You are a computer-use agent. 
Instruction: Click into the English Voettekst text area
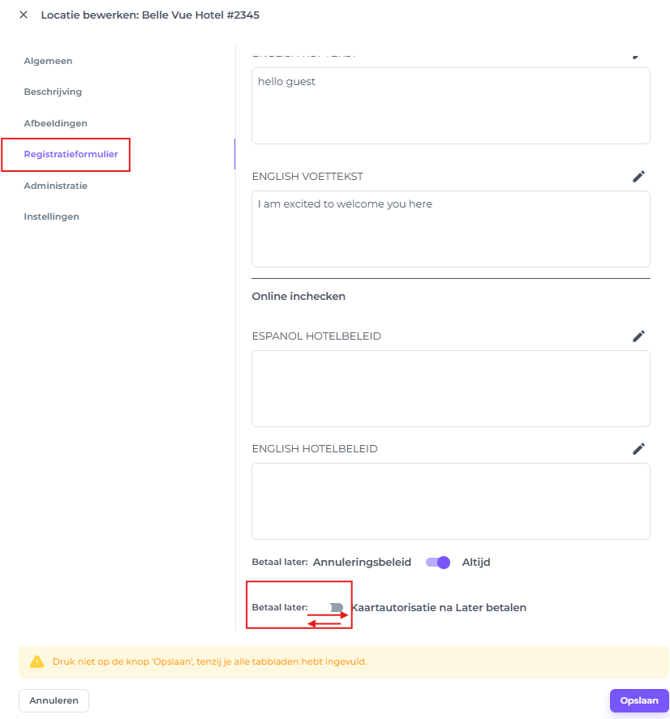(x=450, y=229)
